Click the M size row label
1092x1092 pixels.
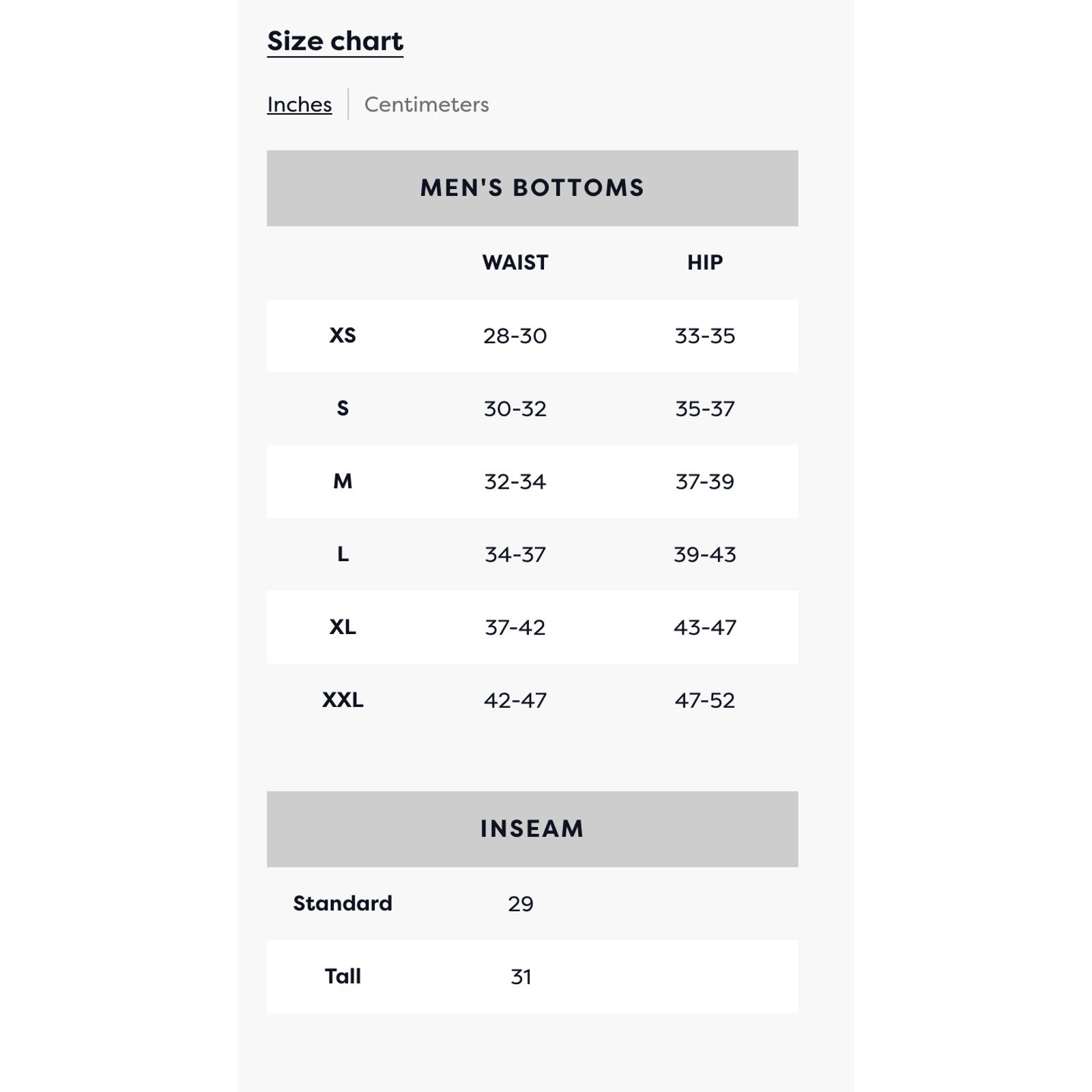click(x=343, y=481)
